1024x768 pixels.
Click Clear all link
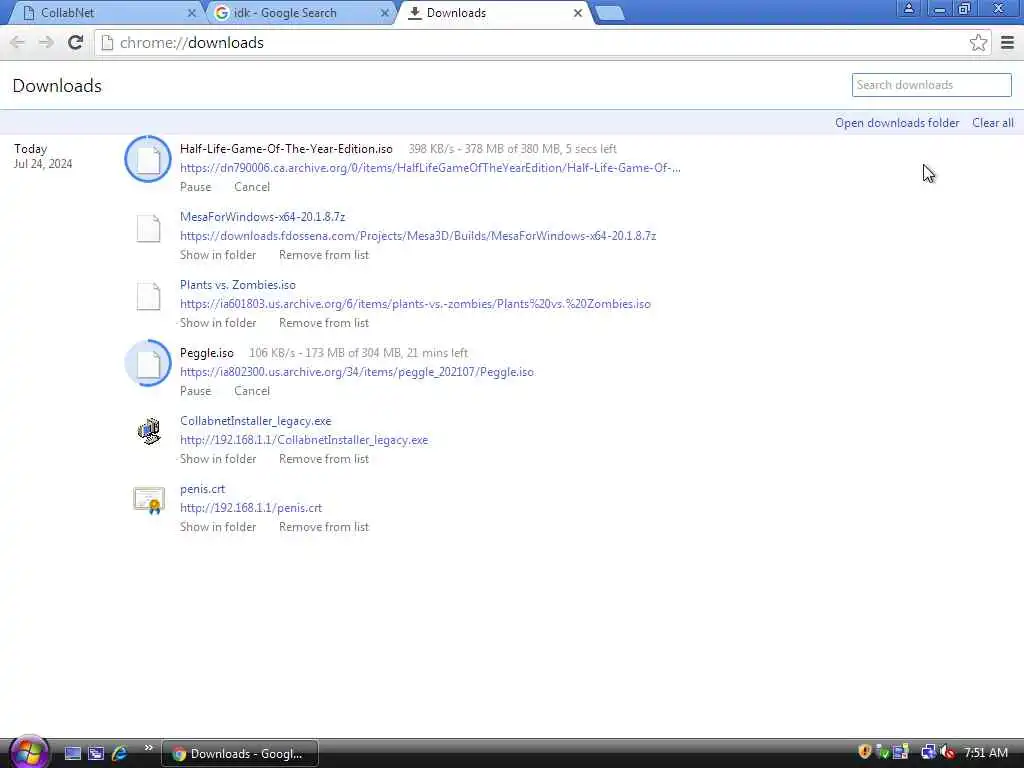(993, 123)
